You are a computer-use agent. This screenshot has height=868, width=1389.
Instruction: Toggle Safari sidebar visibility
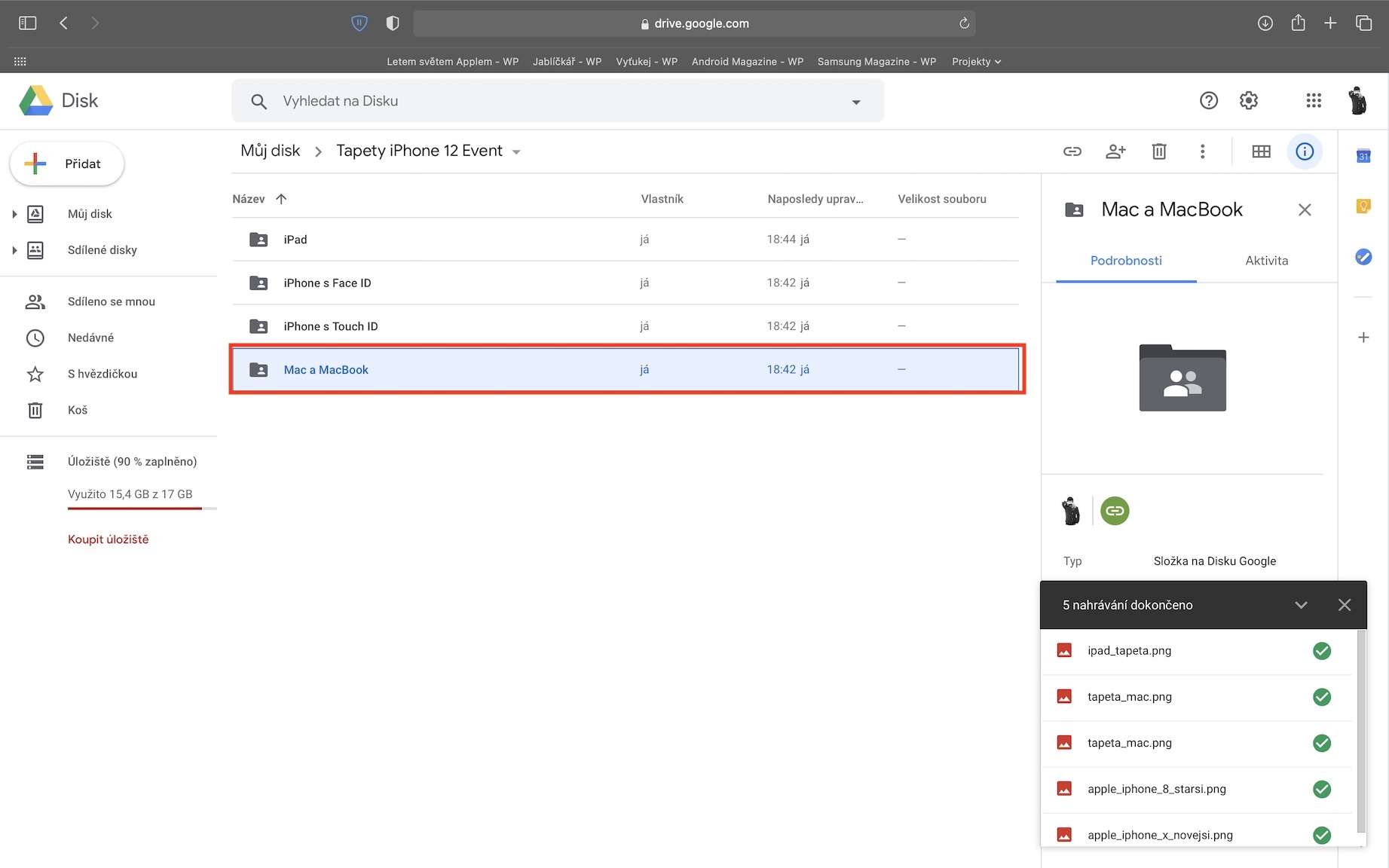click(x=28, y=23)
